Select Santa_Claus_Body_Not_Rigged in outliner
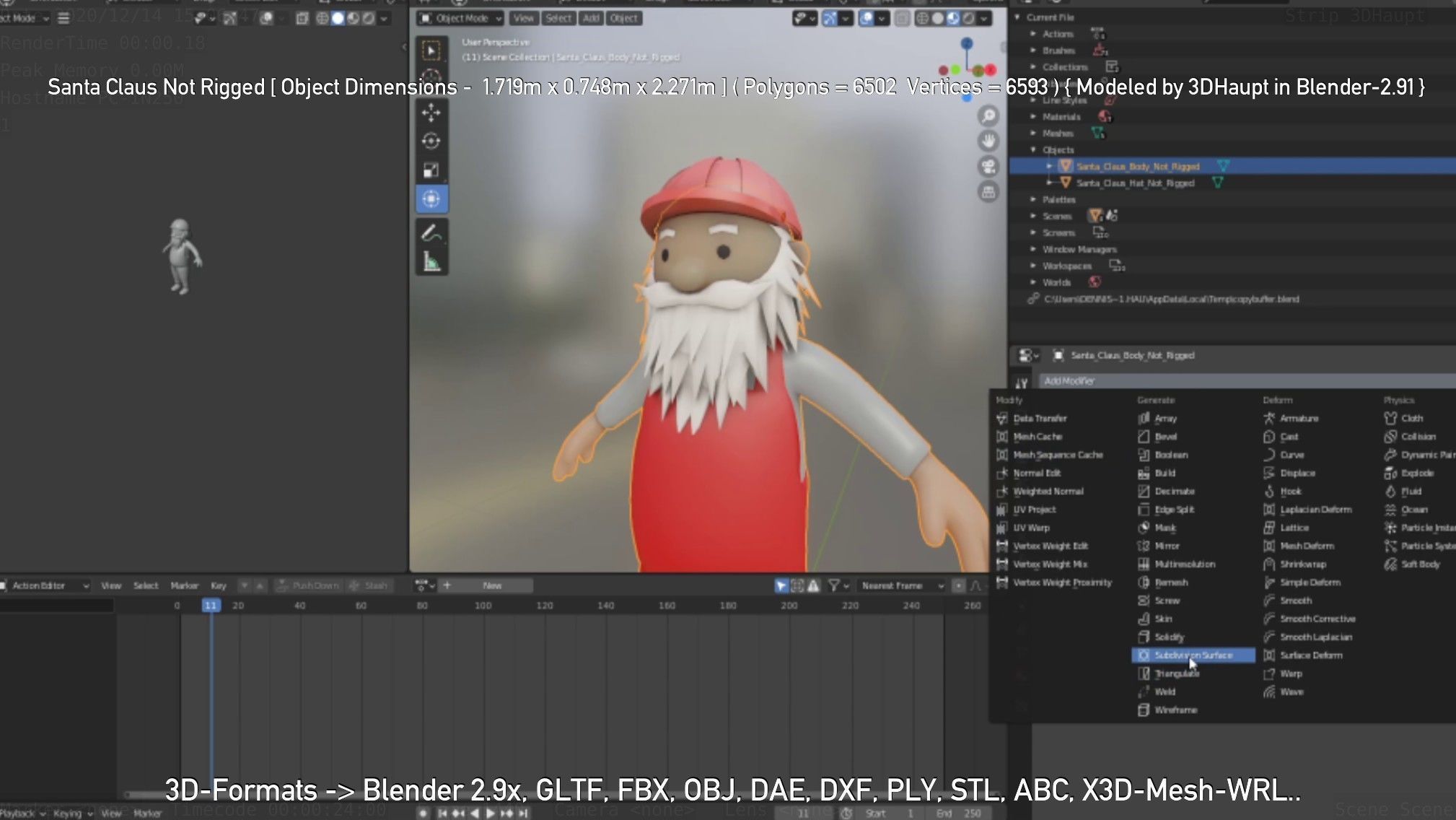 click(1138, 167)
